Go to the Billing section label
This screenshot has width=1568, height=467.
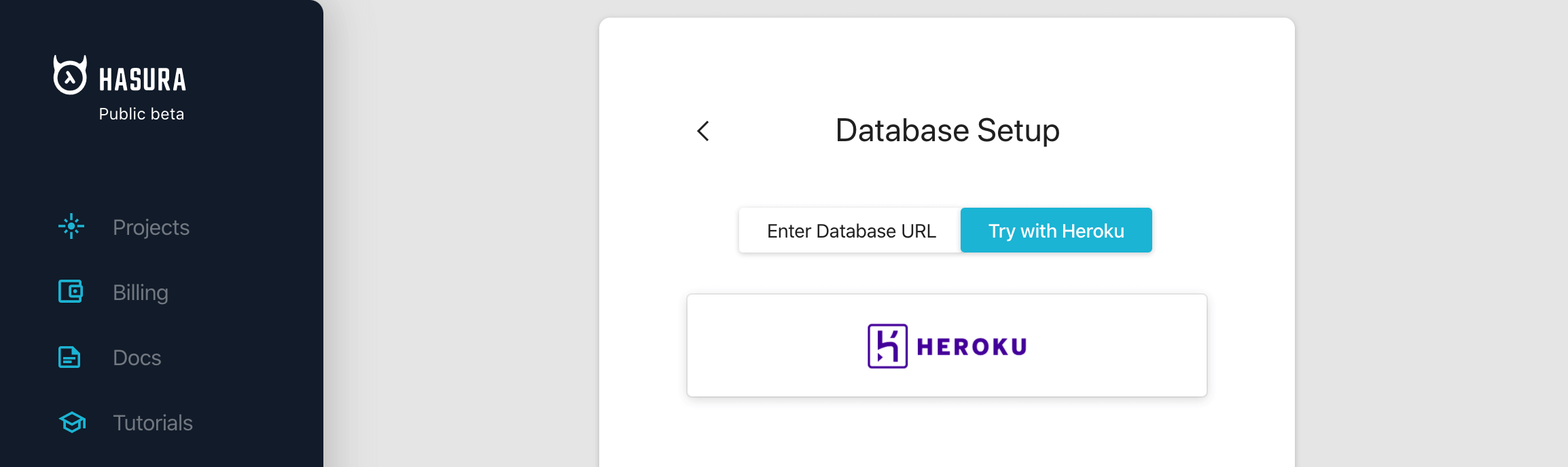(x=141, y=293)
